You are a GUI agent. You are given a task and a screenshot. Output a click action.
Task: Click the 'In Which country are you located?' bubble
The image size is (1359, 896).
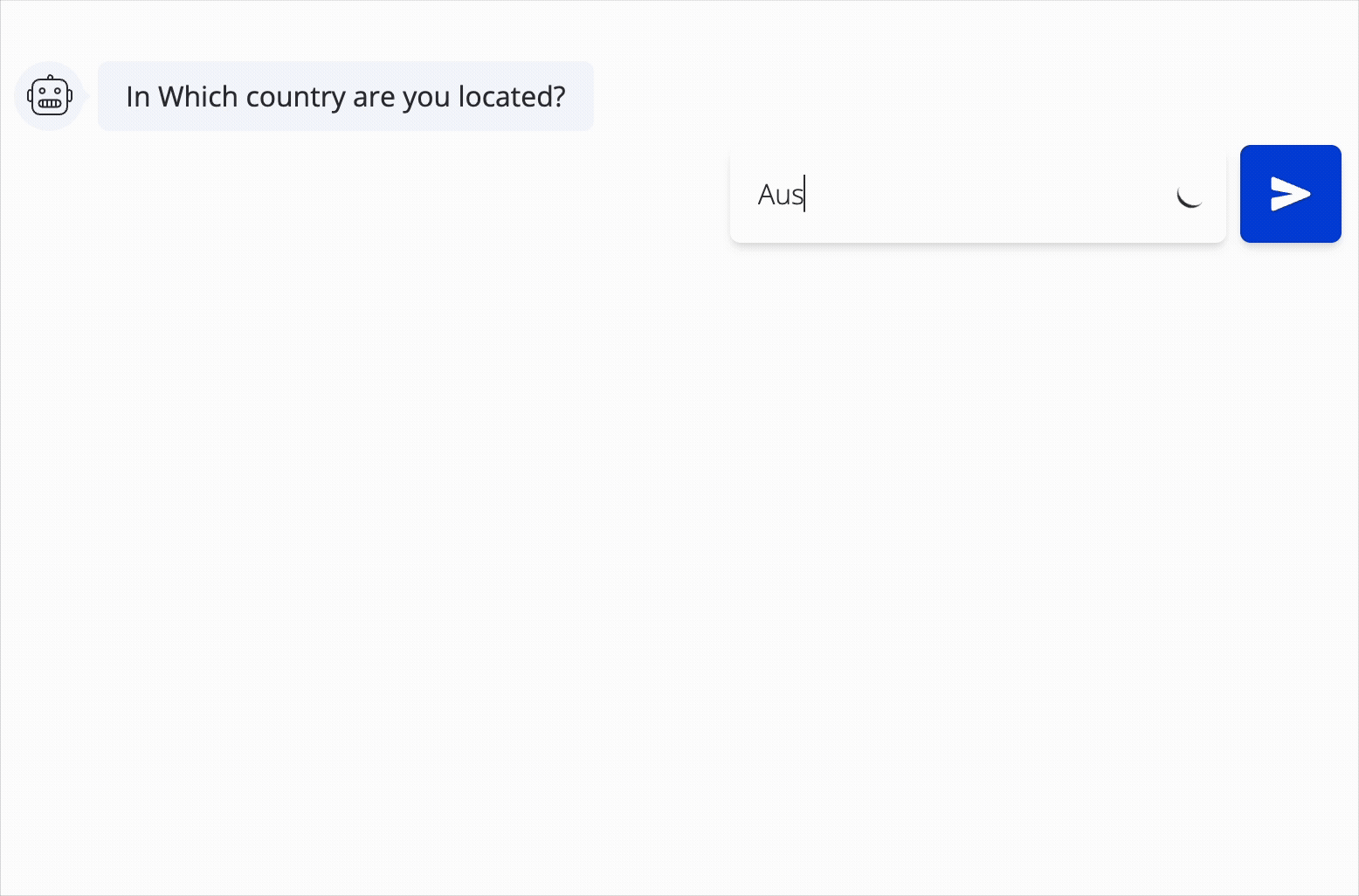346,96
